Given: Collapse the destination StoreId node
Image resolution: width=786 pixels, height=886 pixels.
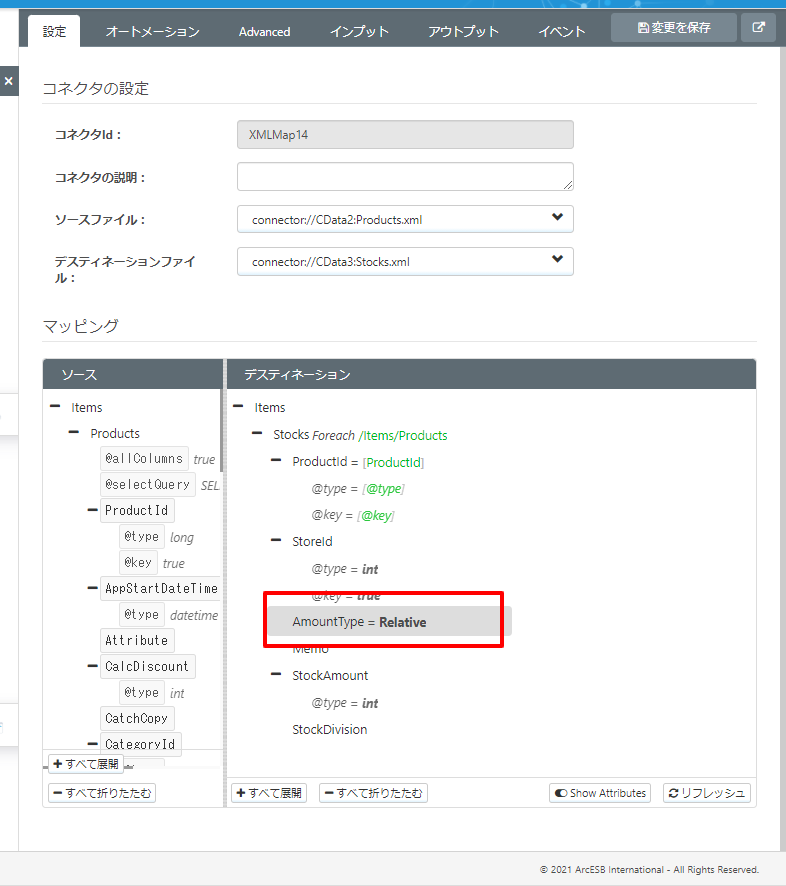Looking at the screenshot, I should click(276, 540).
